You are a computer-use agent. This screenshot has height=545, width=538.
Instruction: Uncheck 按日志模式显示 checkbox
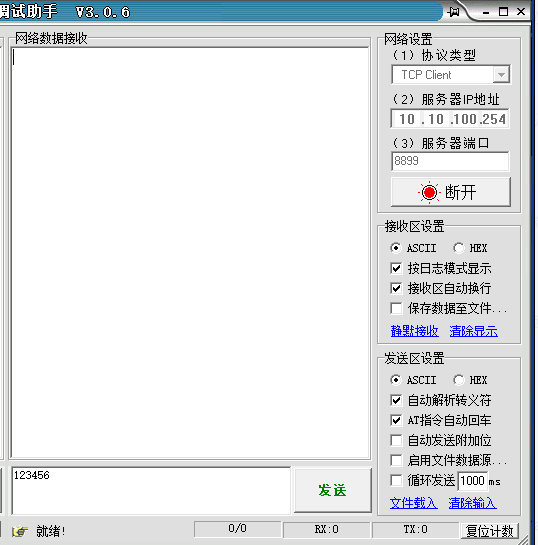point(396,268)
